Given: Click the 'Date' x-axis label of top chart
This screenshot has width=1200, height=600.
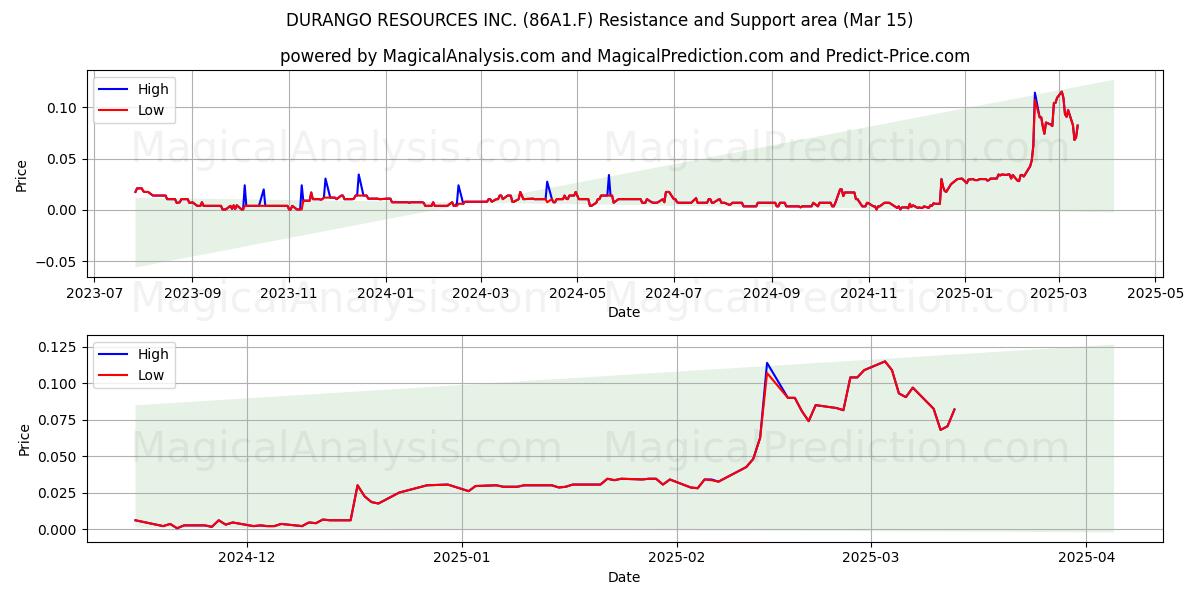Looking at the screenshot, I should [x=624, y=313].
